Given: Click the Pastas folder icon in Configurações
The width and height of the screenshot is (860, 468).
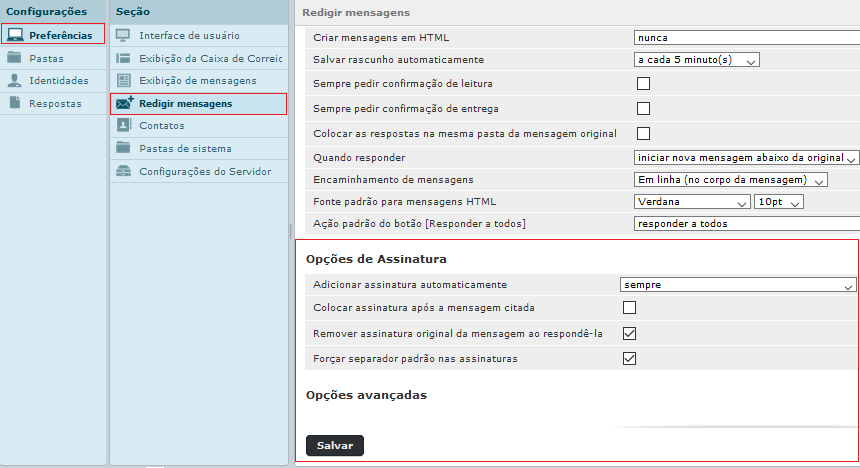Looking at the screenshot, I should tap(15, 58).
